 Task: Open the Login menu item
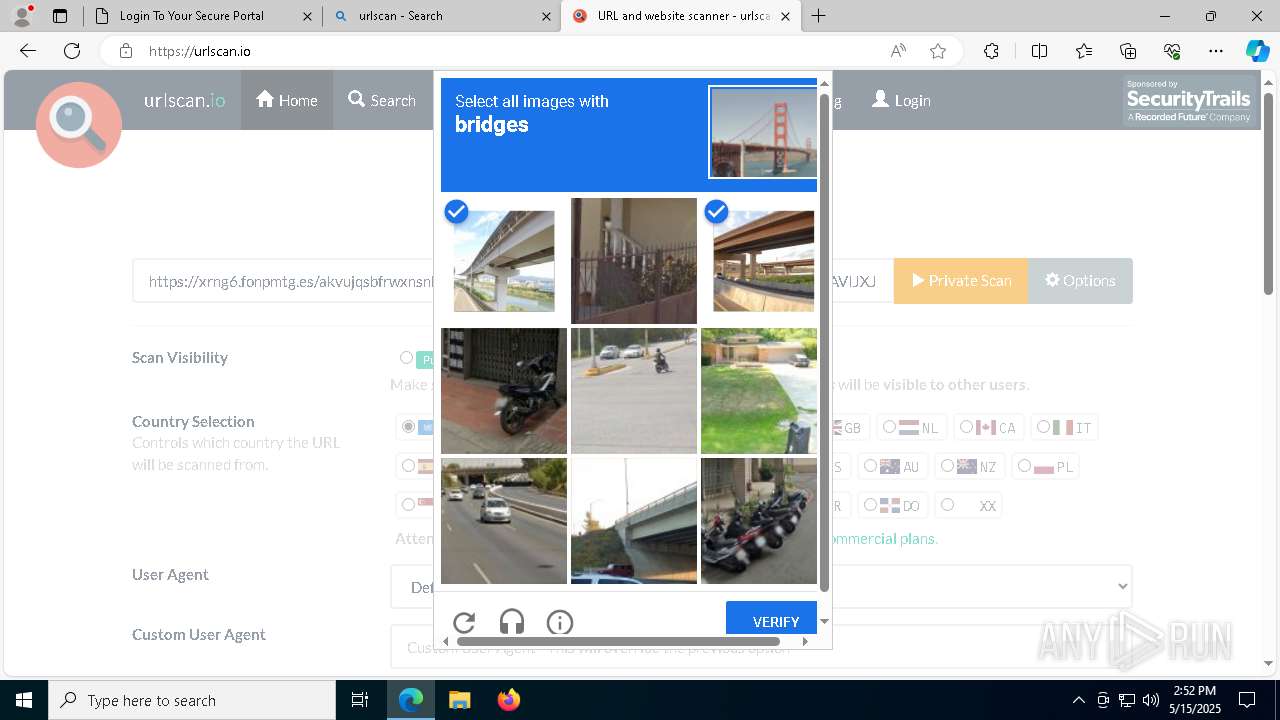click(901, 100)
